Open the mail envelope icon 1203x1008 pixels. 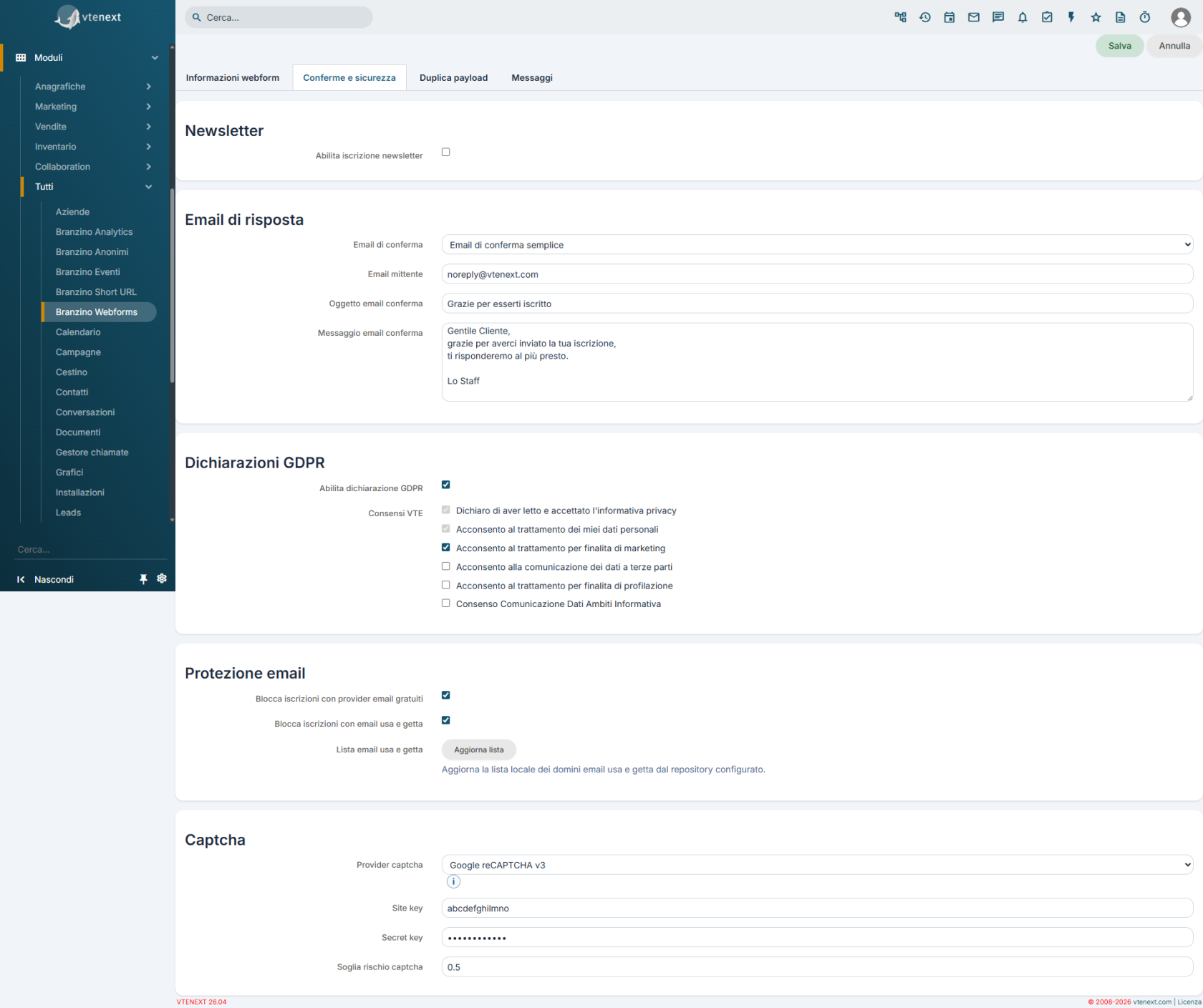tap(973, 17)
